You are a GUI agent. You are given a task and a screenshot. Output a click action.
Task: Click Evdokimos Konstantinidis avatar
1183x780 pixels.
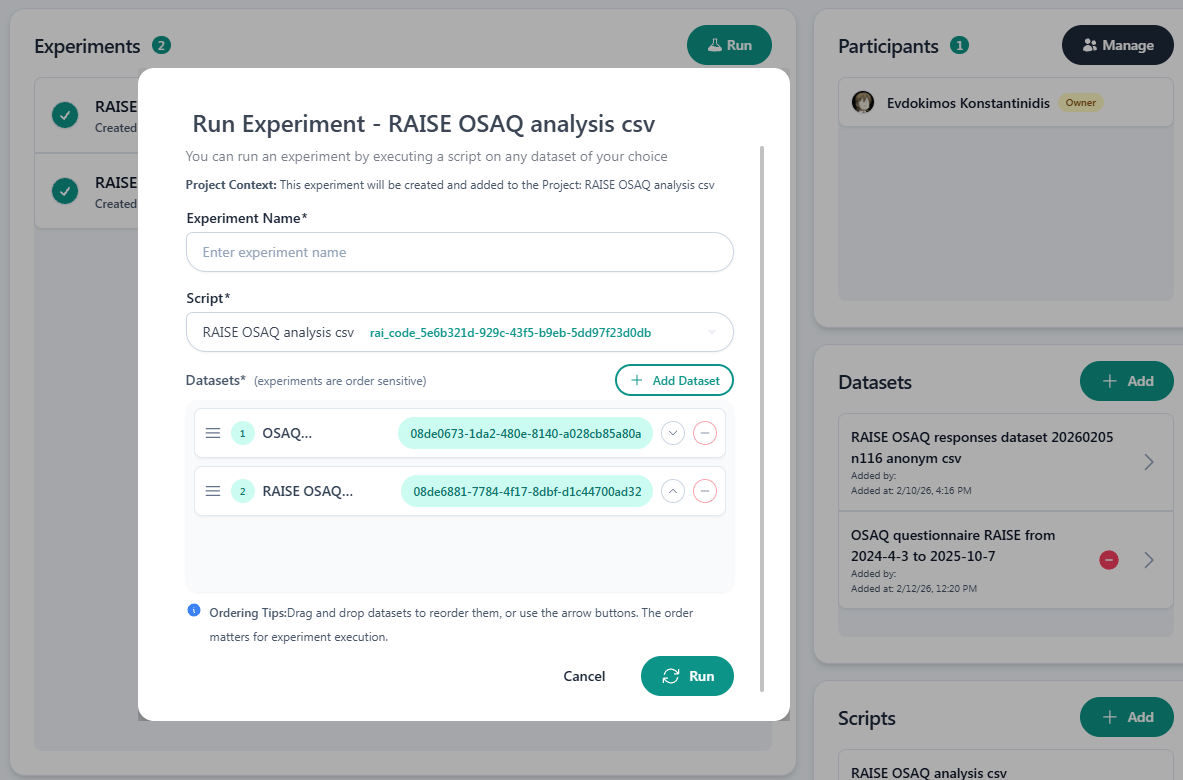(863, 102)
